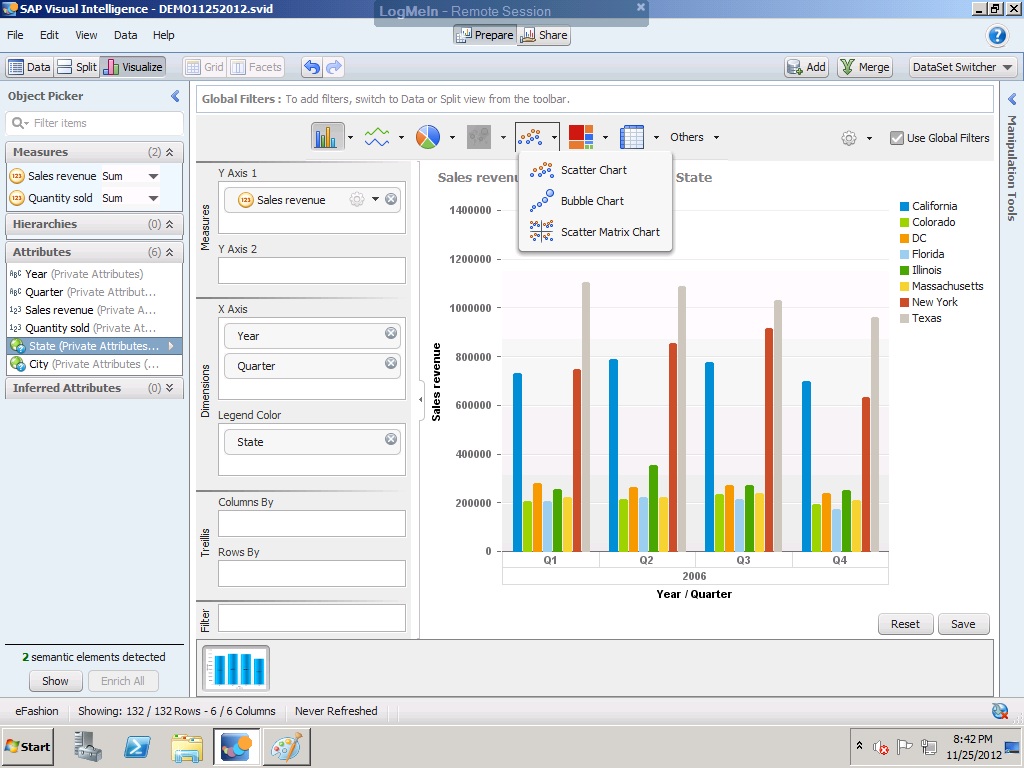Viewport: 1024px width, 768px height.
Task: Select the City attribute in Object Picker
Action: coord(94,364)
